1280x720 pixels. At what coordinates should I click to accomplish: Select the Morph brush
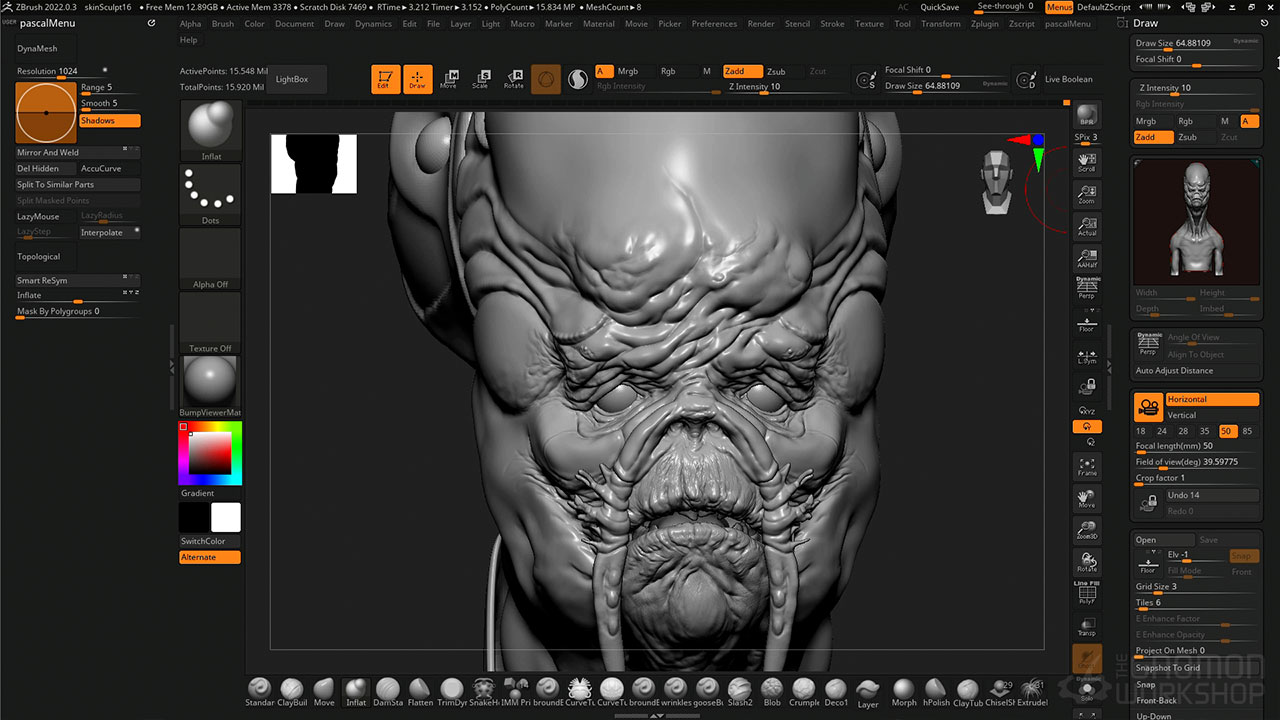(x=904, y=692)
